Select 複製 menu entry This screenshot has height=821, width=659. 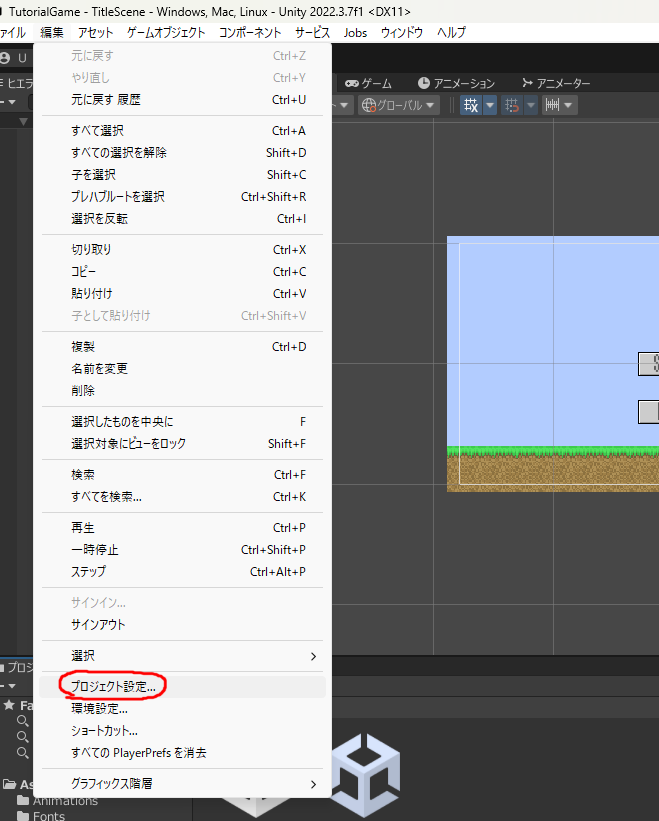(x=182, y=347)
